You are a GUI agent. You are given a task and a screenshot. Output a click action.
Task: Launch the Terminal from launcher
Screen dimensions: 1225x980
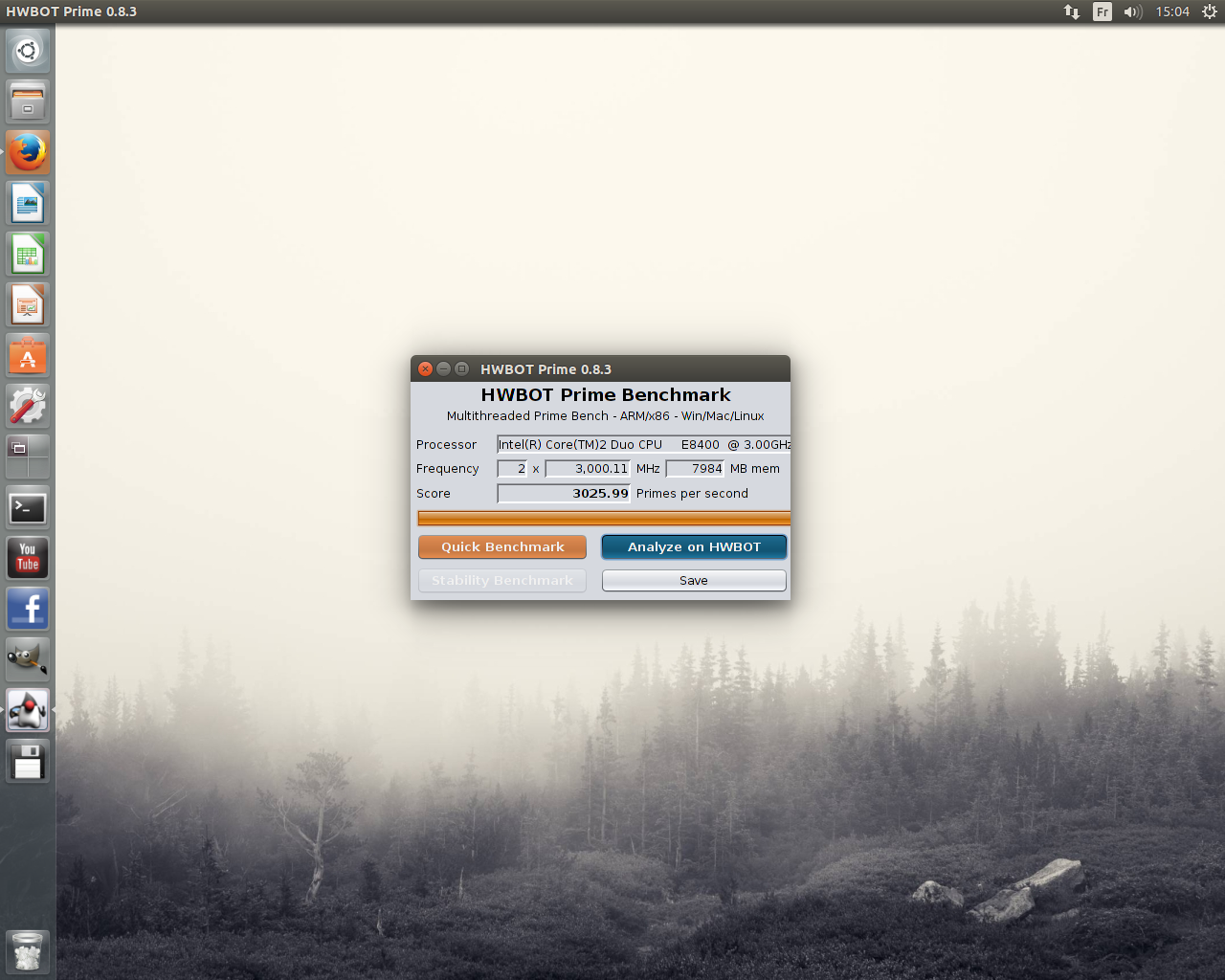(x=28, y=507)
